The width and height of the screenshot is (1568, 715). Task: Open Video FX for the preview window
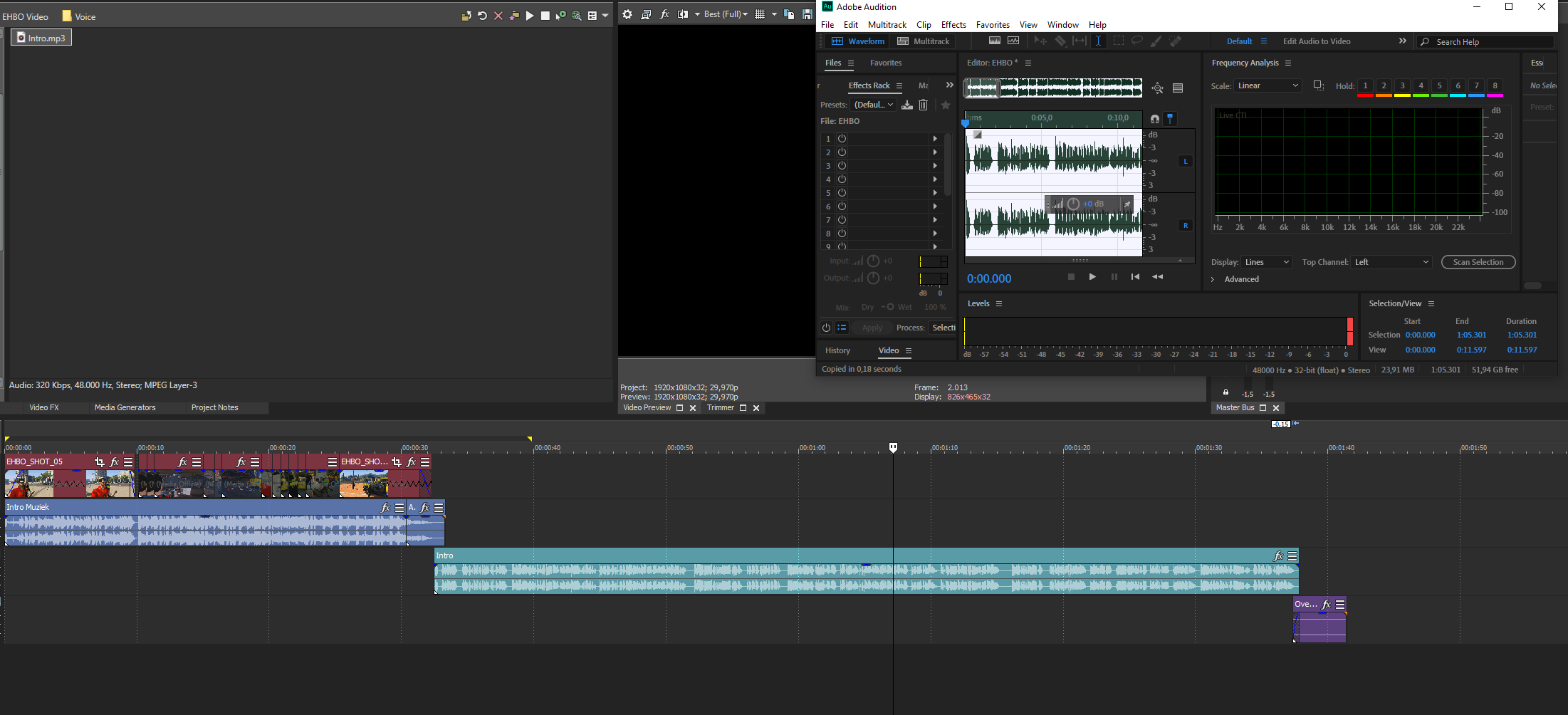(x=664, y=14)
